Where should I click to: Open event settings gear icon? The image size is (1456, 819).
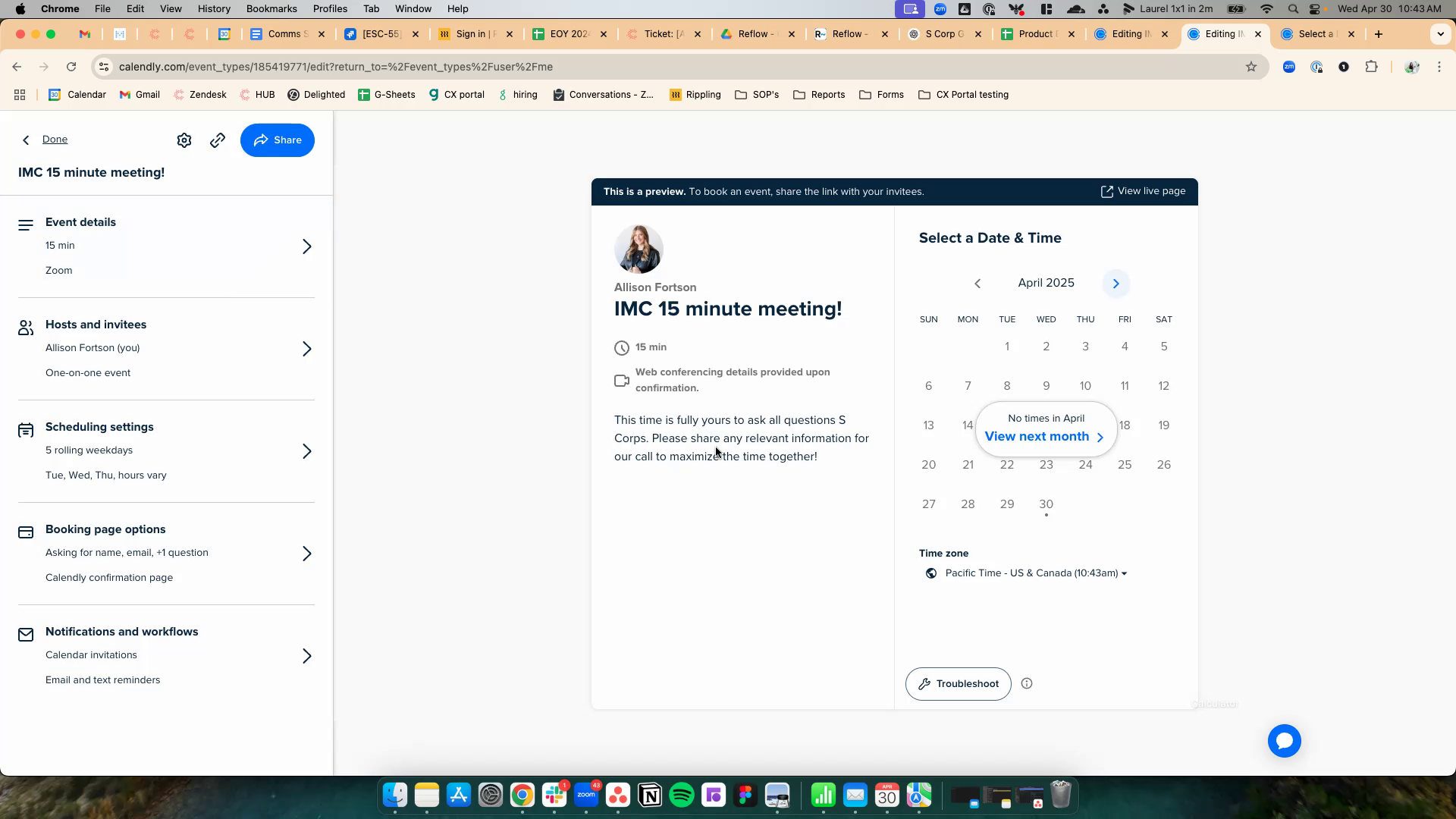pyautogui.click(x=184, y=140)
